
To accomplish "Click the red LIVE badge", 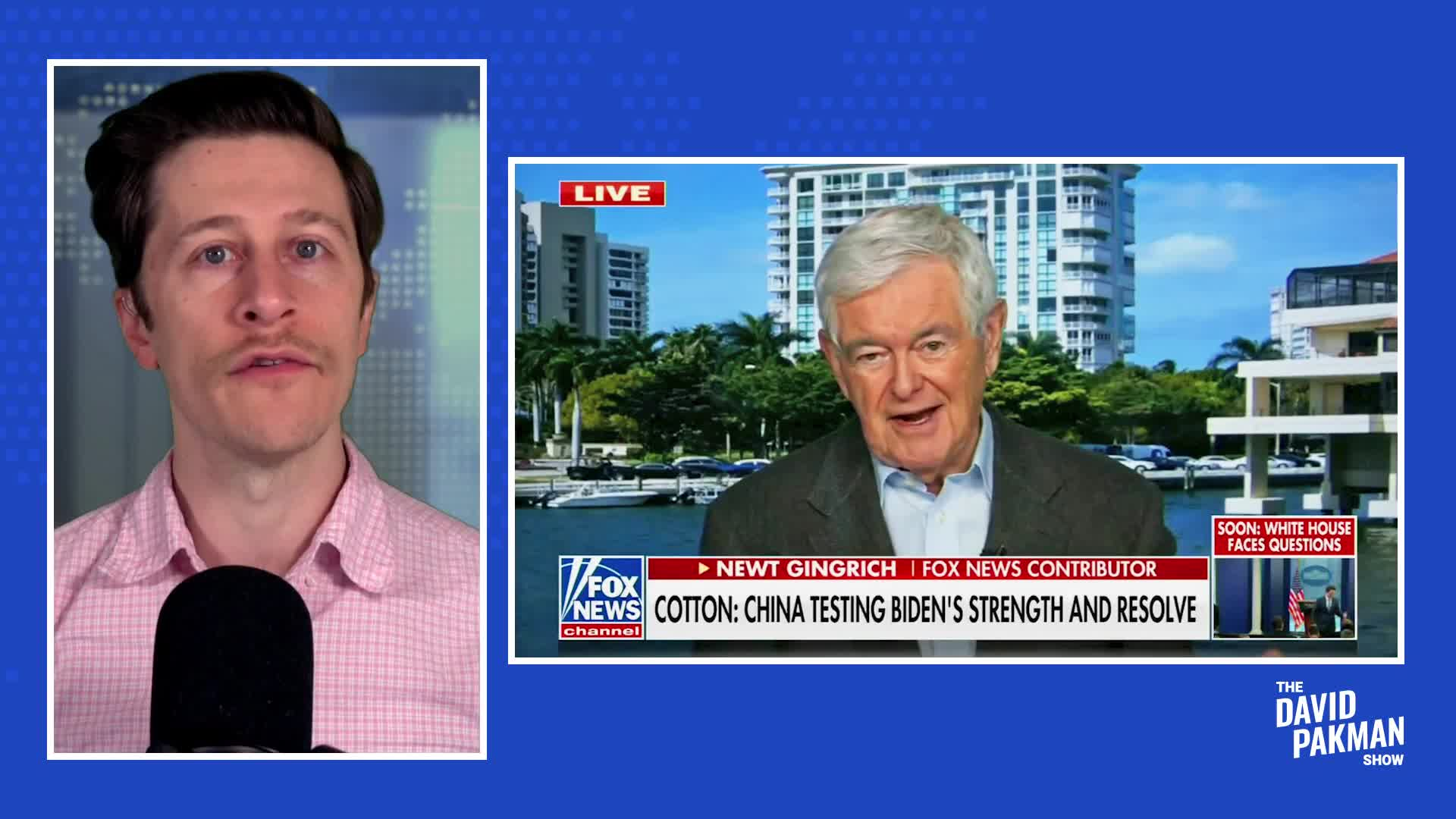I will [x=612, y=193].
